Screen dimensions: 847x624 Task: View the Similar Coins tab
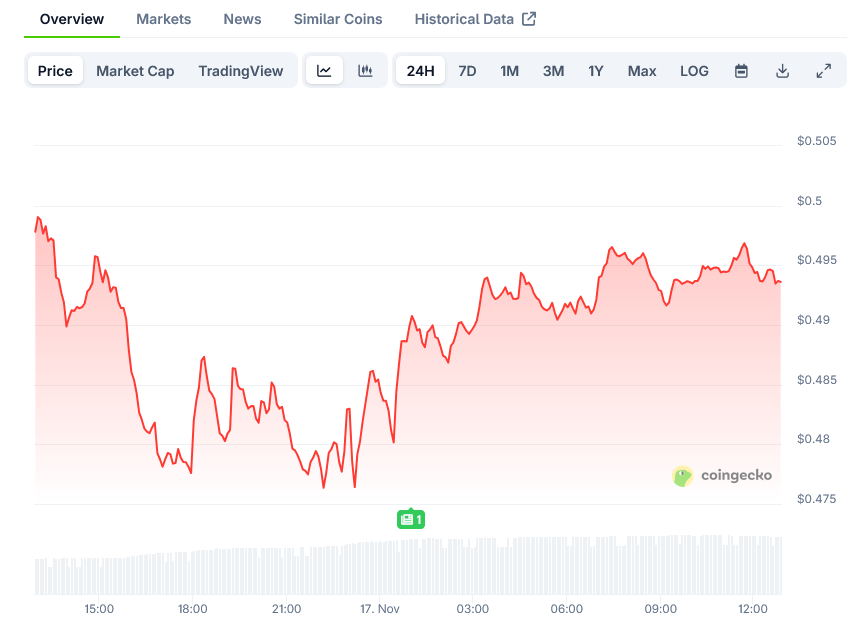tap(337, 19)
